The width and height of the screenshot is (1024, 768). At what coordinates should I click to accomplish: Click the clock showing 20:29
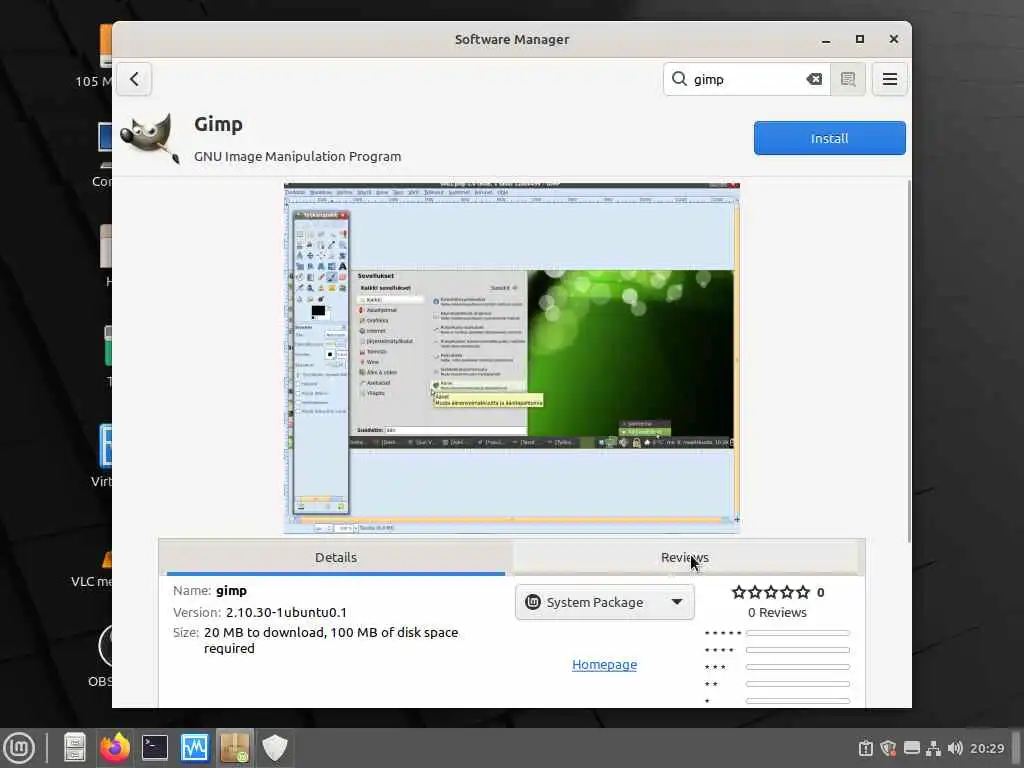coord(987,748)
